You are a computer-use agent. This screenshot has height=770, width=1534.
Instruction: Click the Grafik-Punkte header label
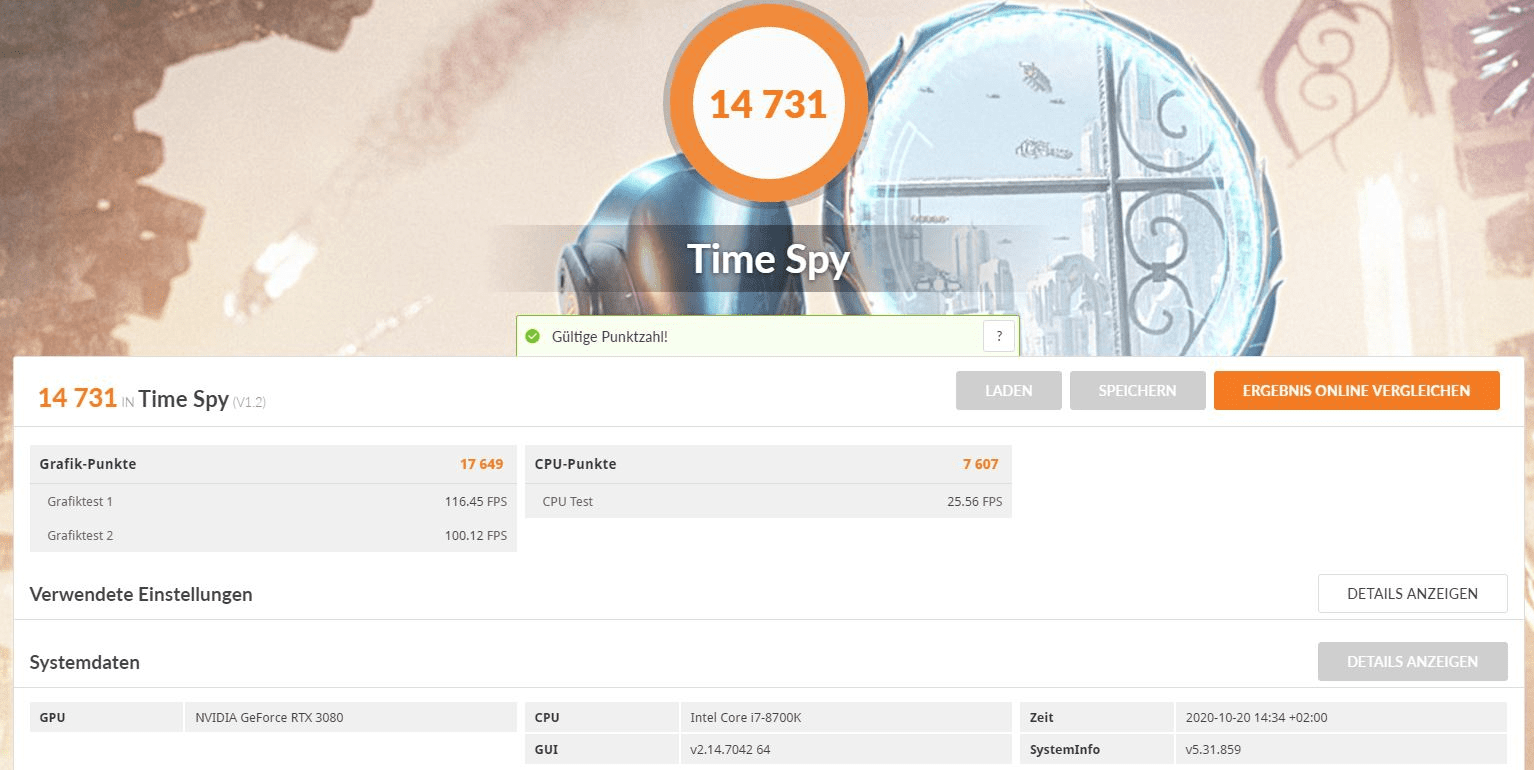pos(88,464)
